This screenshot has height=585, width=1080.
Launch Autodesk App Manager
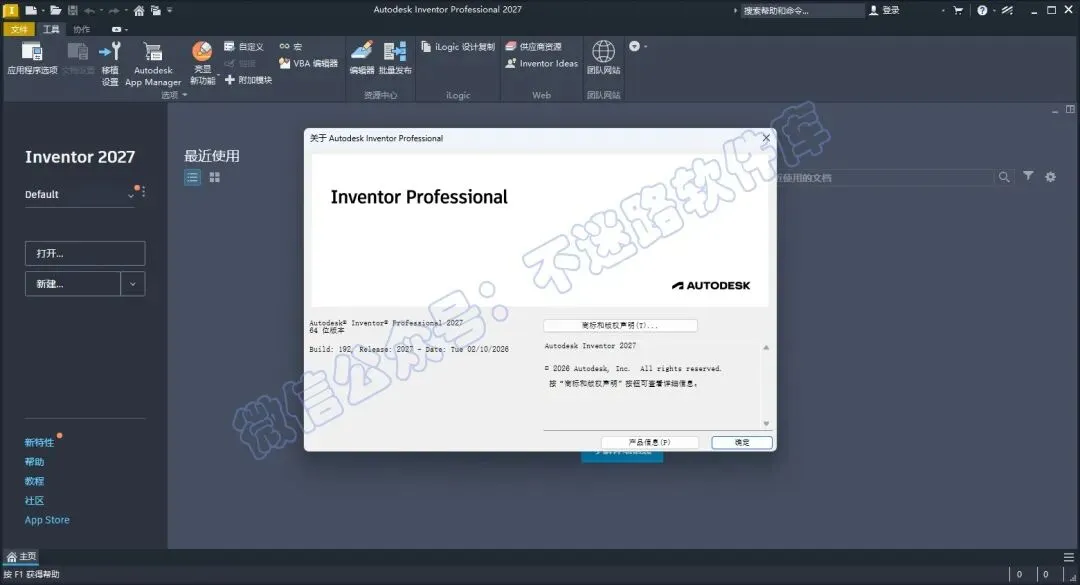pos(153,64)
